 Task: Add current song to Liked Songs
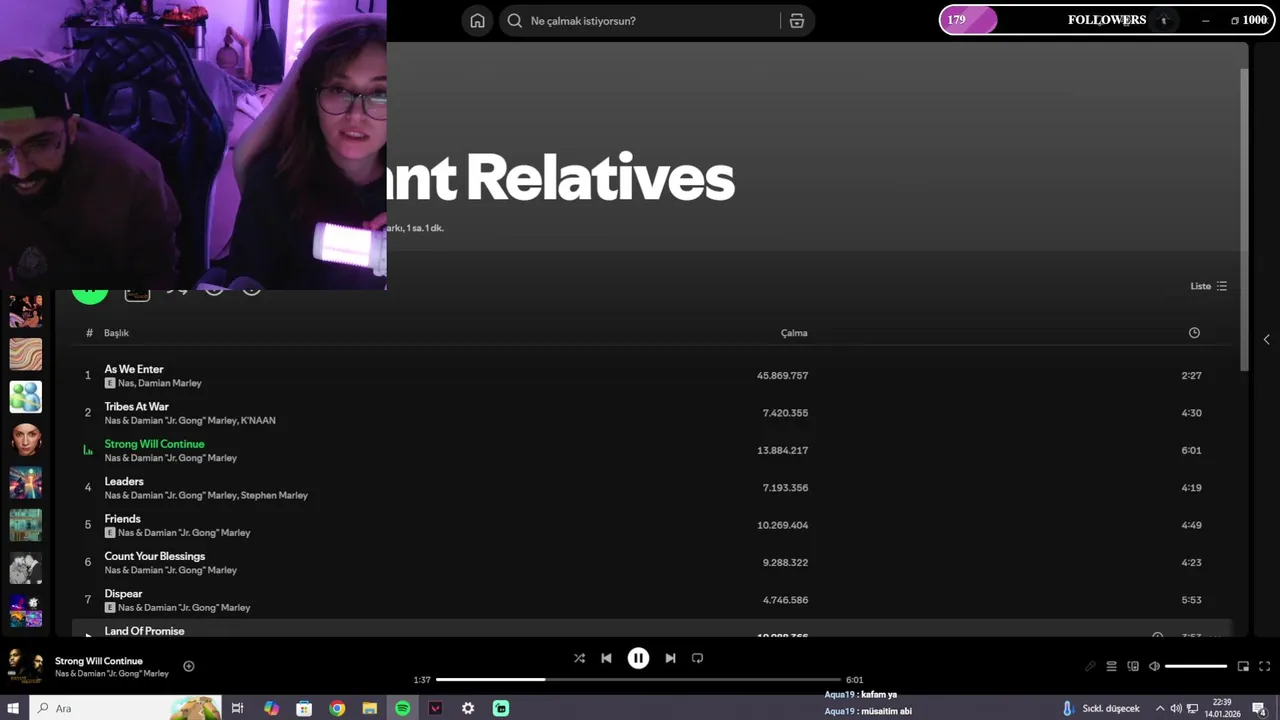pyautogui.click(x=189, y=666)
